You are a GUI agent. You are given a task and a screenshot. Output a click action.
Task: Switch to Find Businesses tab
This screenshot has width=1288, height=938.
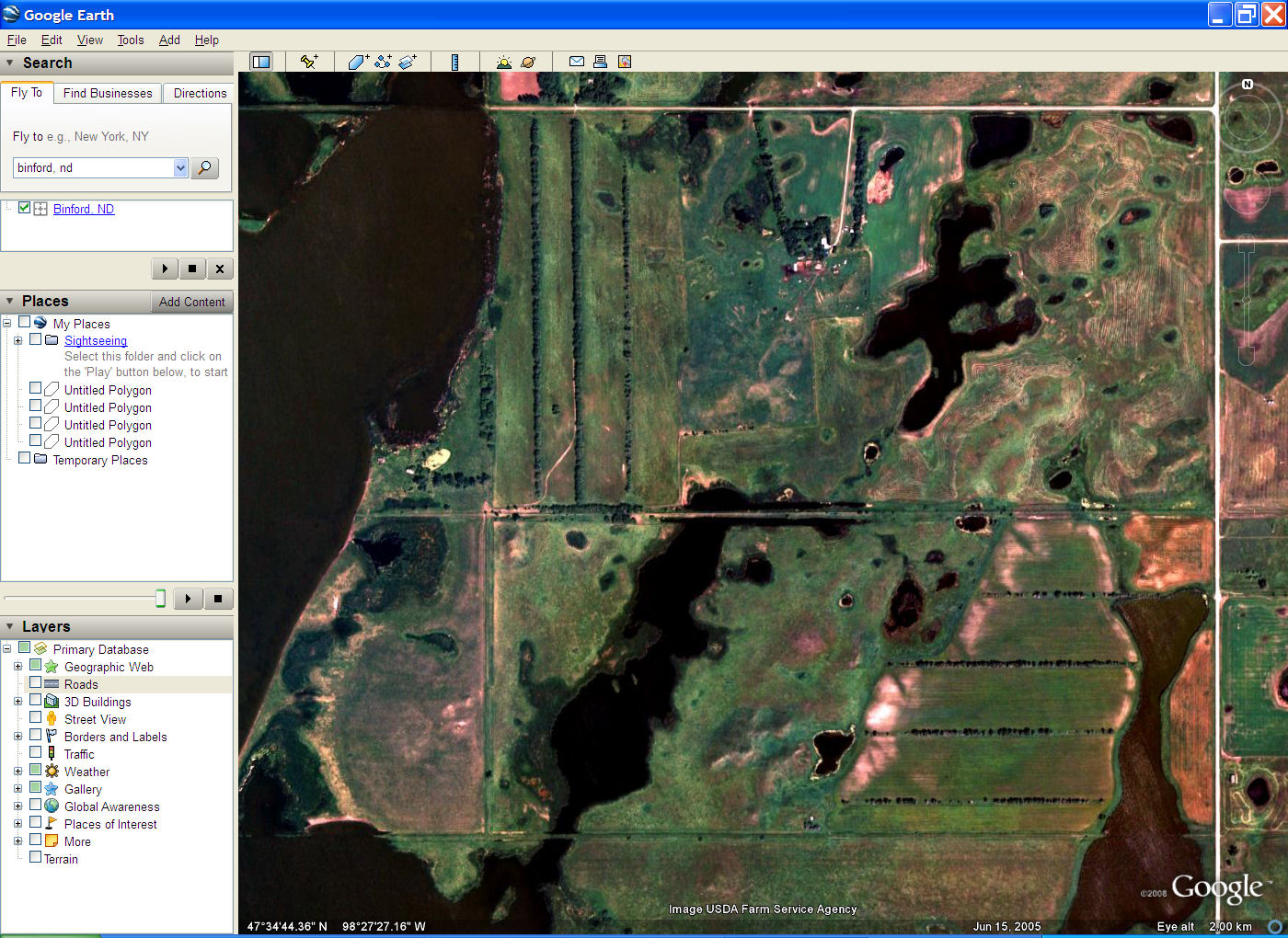click(108, 93)
